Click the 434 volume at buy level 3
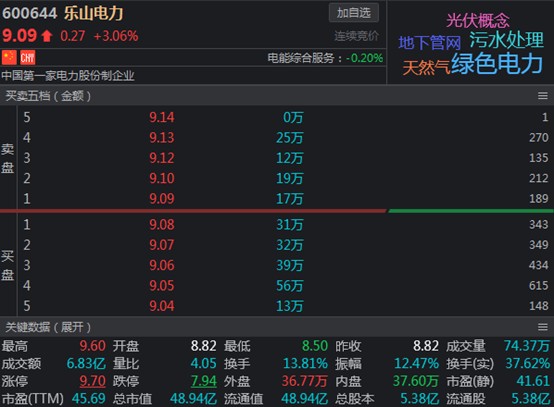554x407 pixels. point(538,265)
